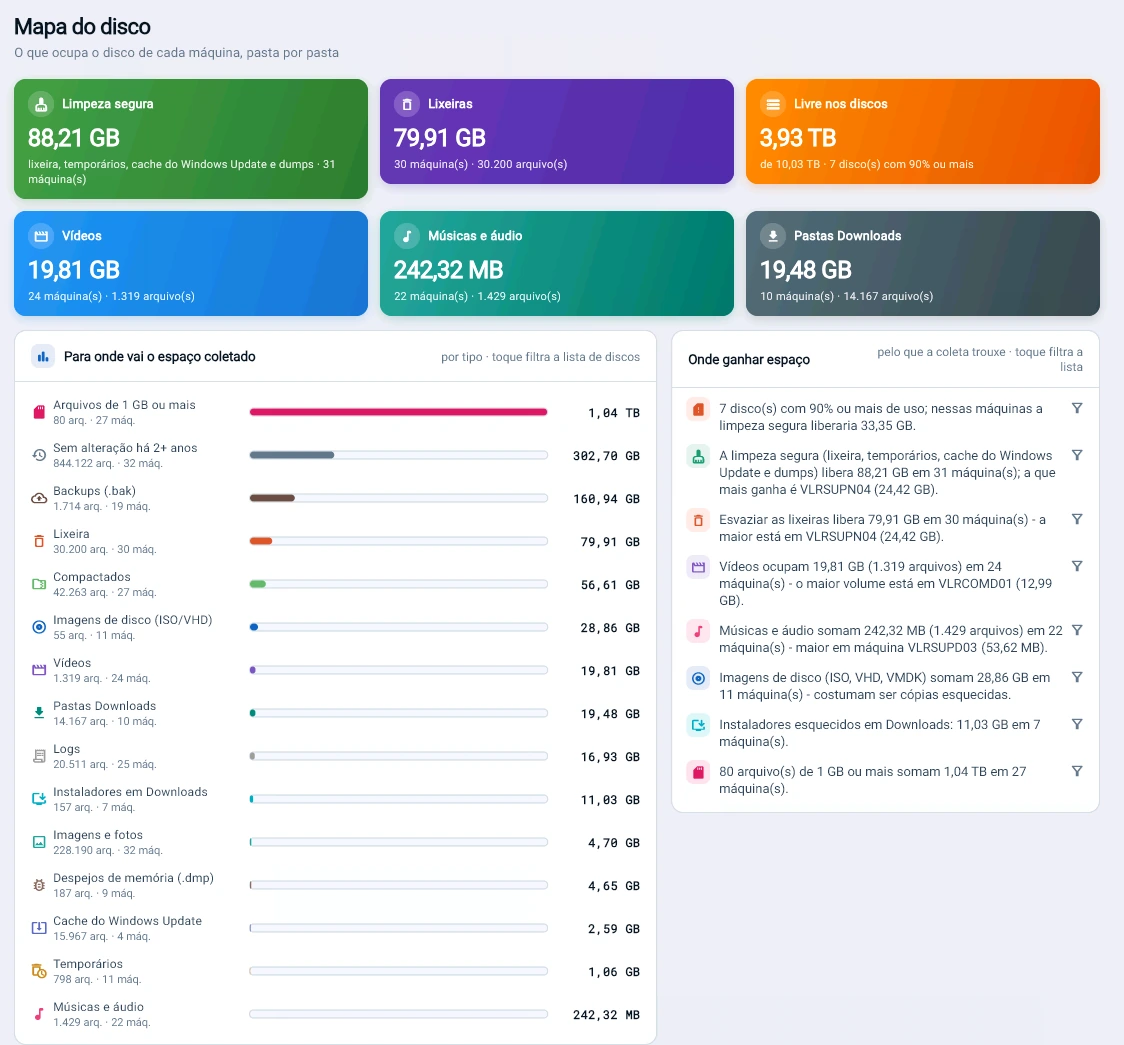Open the Lixeiras summary card
The width and height of the screenshot is (1124, 1045).
coord(556,131)
